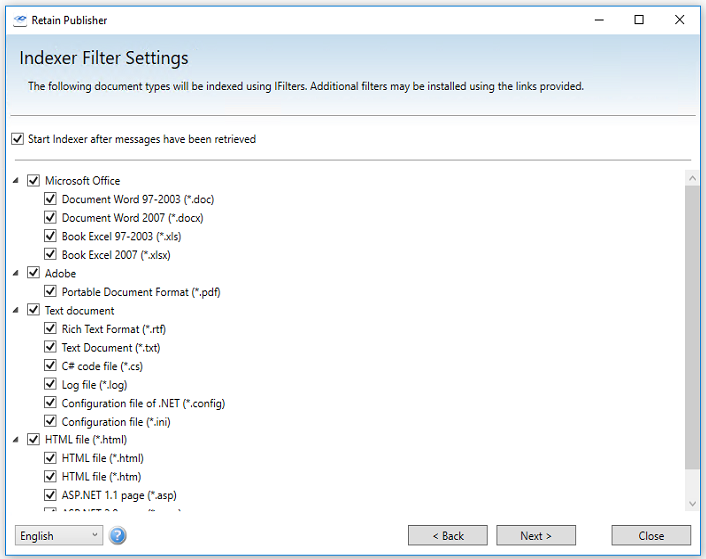Collapse the HTML file (*.html) group
Image resolution: width=706 pixels, height=559 pixels.
(17, 440)
